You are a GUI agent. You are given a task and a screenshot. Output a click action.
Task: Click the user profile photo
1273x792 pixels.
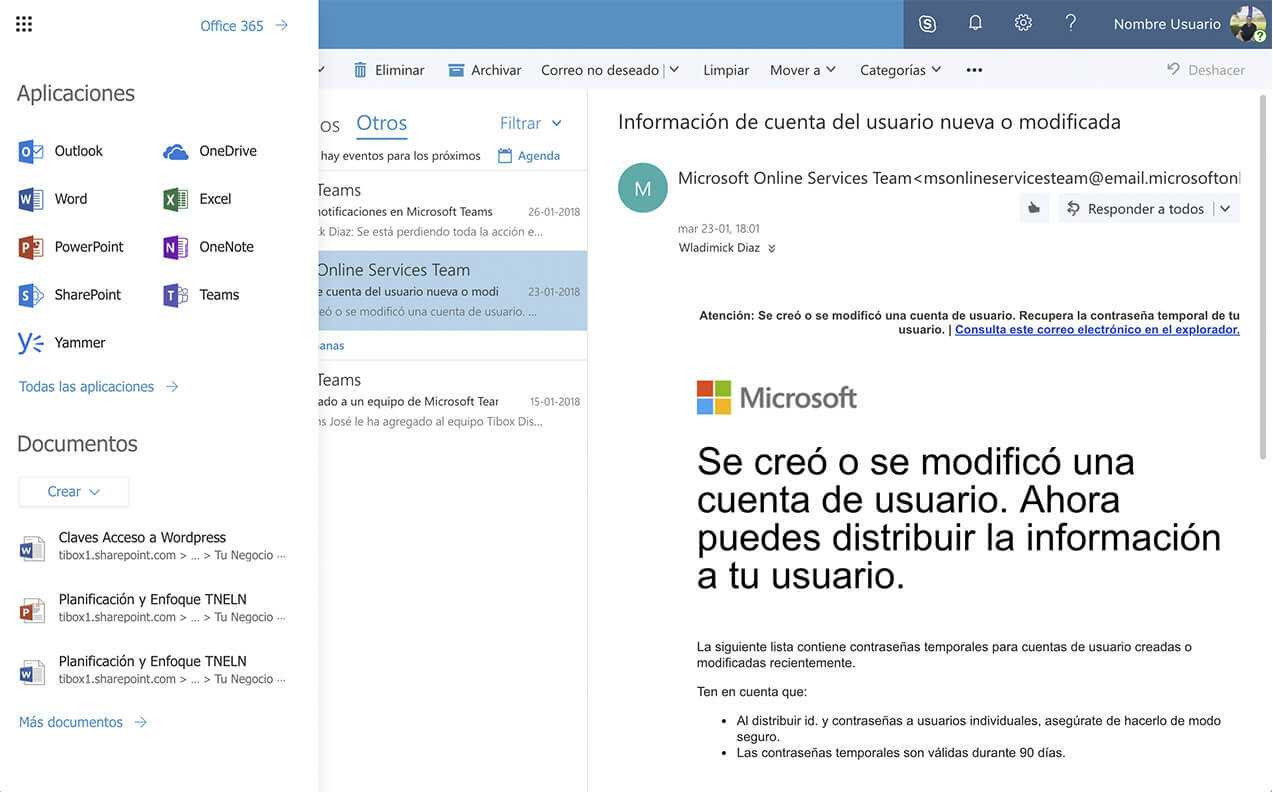(1248, 24)
